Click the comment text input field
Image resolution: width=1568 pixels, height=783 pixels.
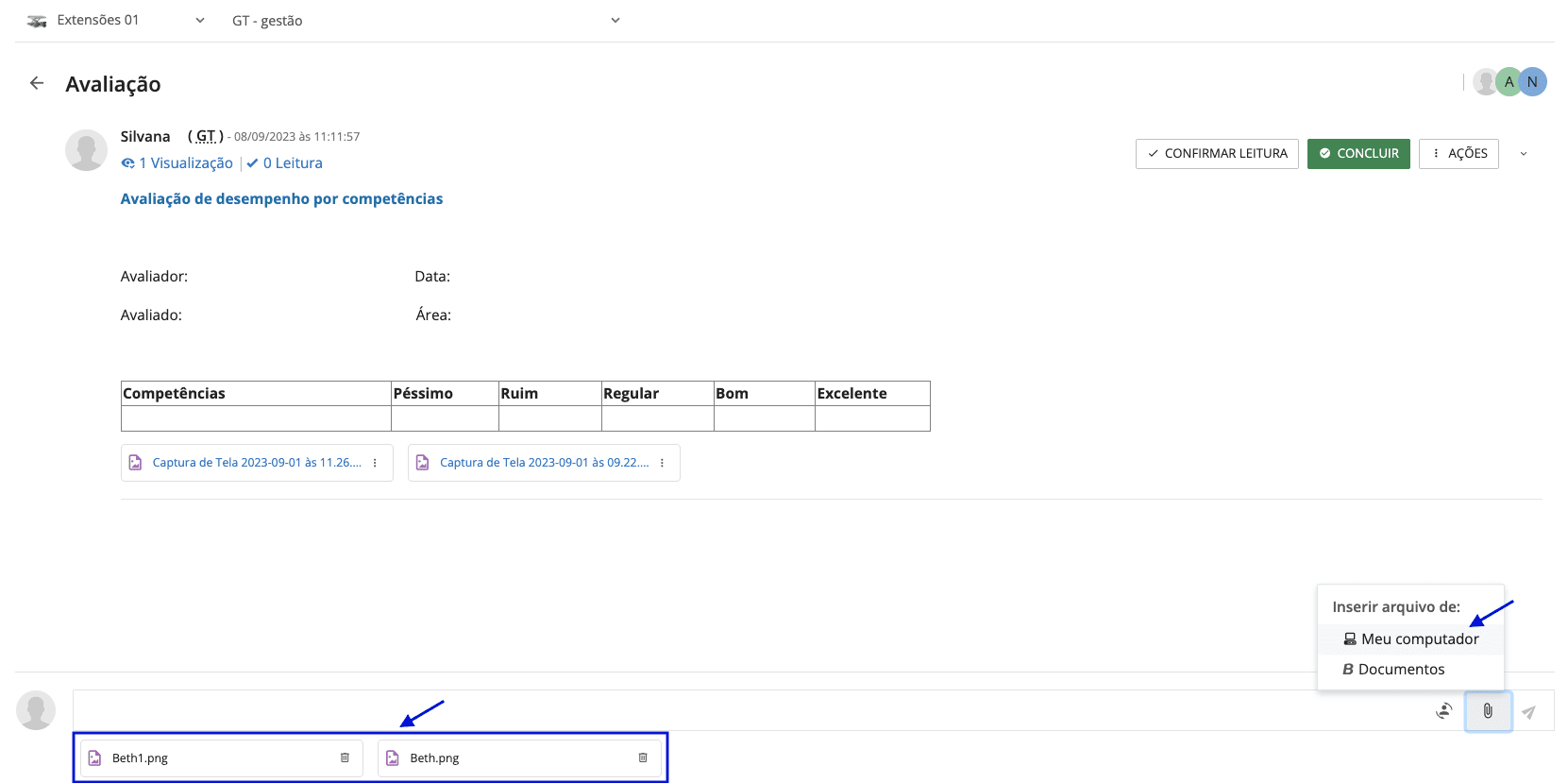[746, 710]
